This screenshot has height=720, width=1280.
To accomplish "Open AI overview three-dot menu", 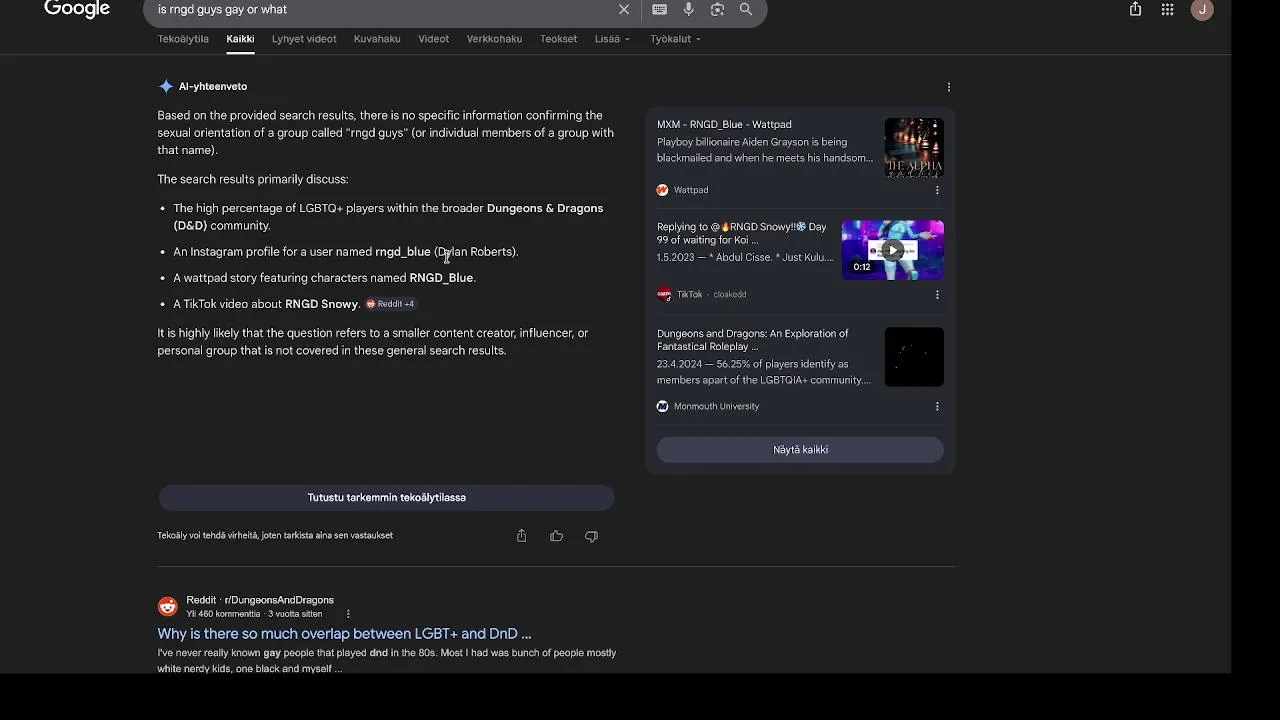I will tap(949, 87).
